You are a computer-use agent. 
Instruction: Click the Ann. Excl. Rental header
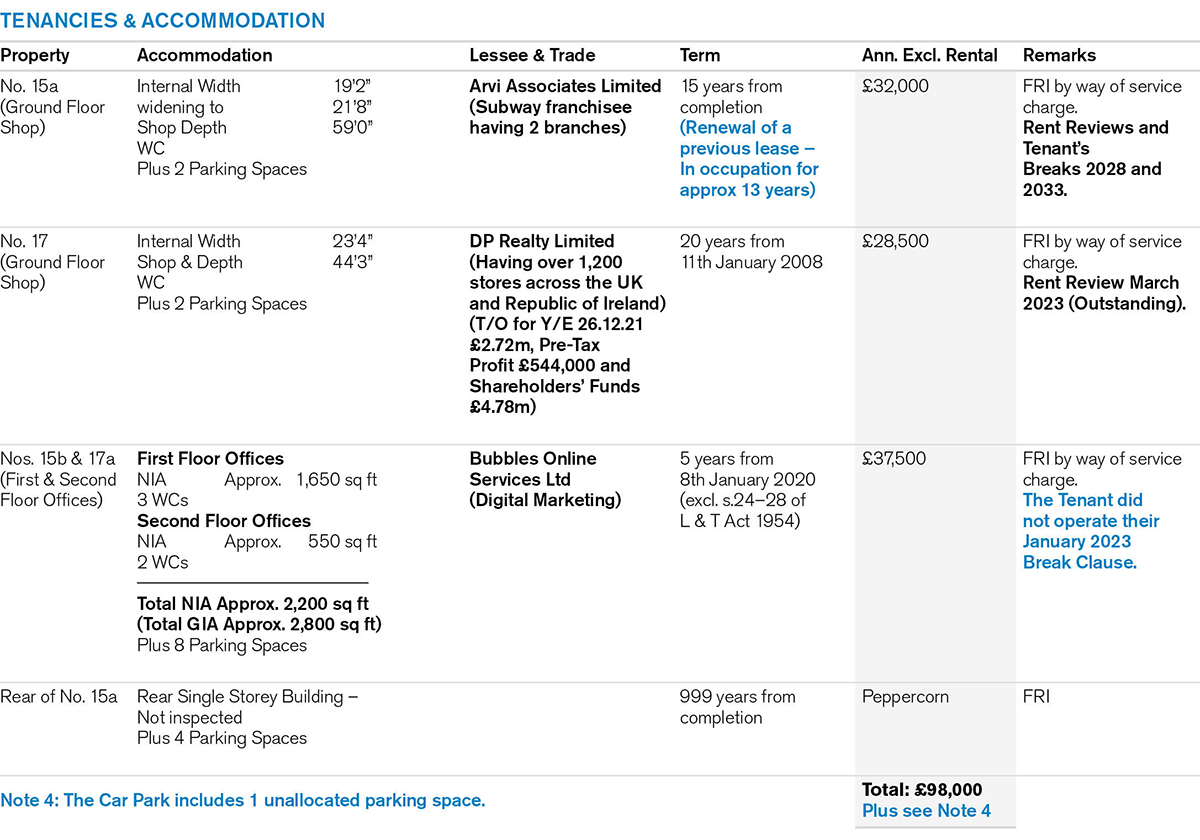coord(929,56)
